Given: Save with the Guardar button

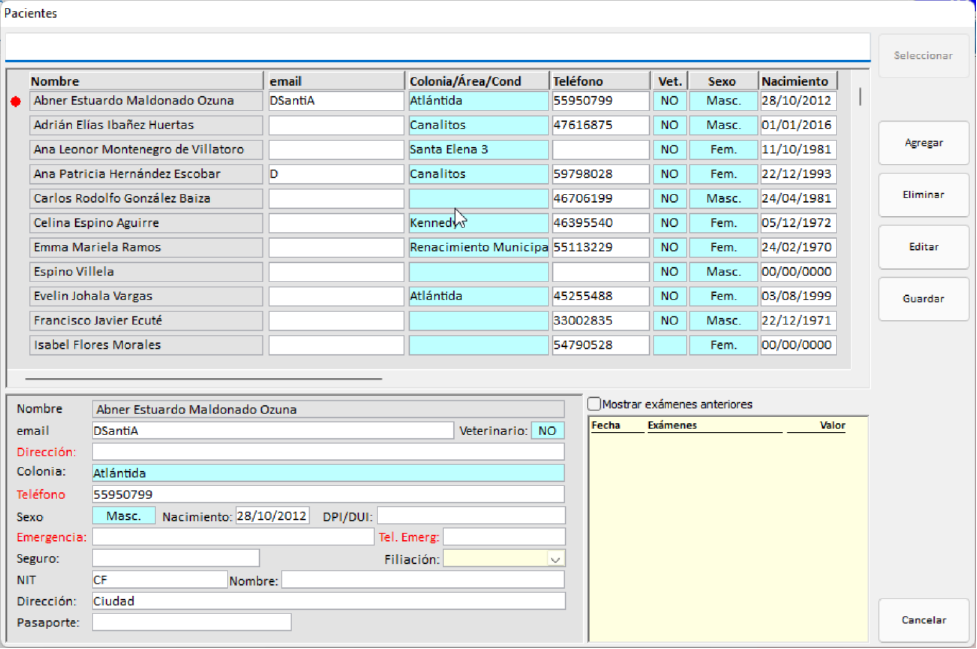Looking at the screenshot, I should click(x=923, y=299).
